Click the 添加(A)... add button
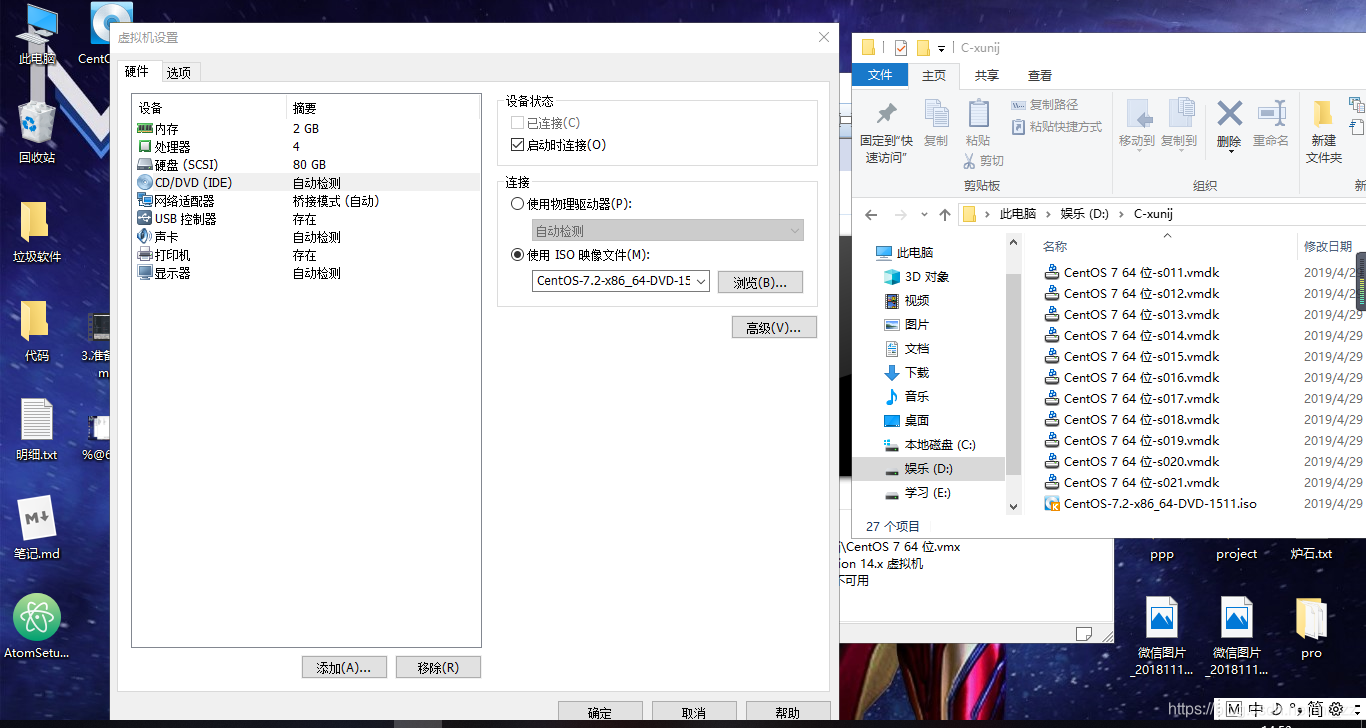 344,667
